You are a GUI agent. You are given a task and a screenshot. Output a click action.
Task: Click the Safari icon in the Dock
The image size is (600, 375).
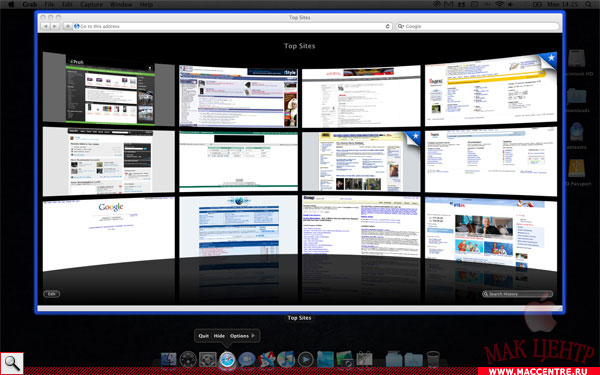[227, 360]
